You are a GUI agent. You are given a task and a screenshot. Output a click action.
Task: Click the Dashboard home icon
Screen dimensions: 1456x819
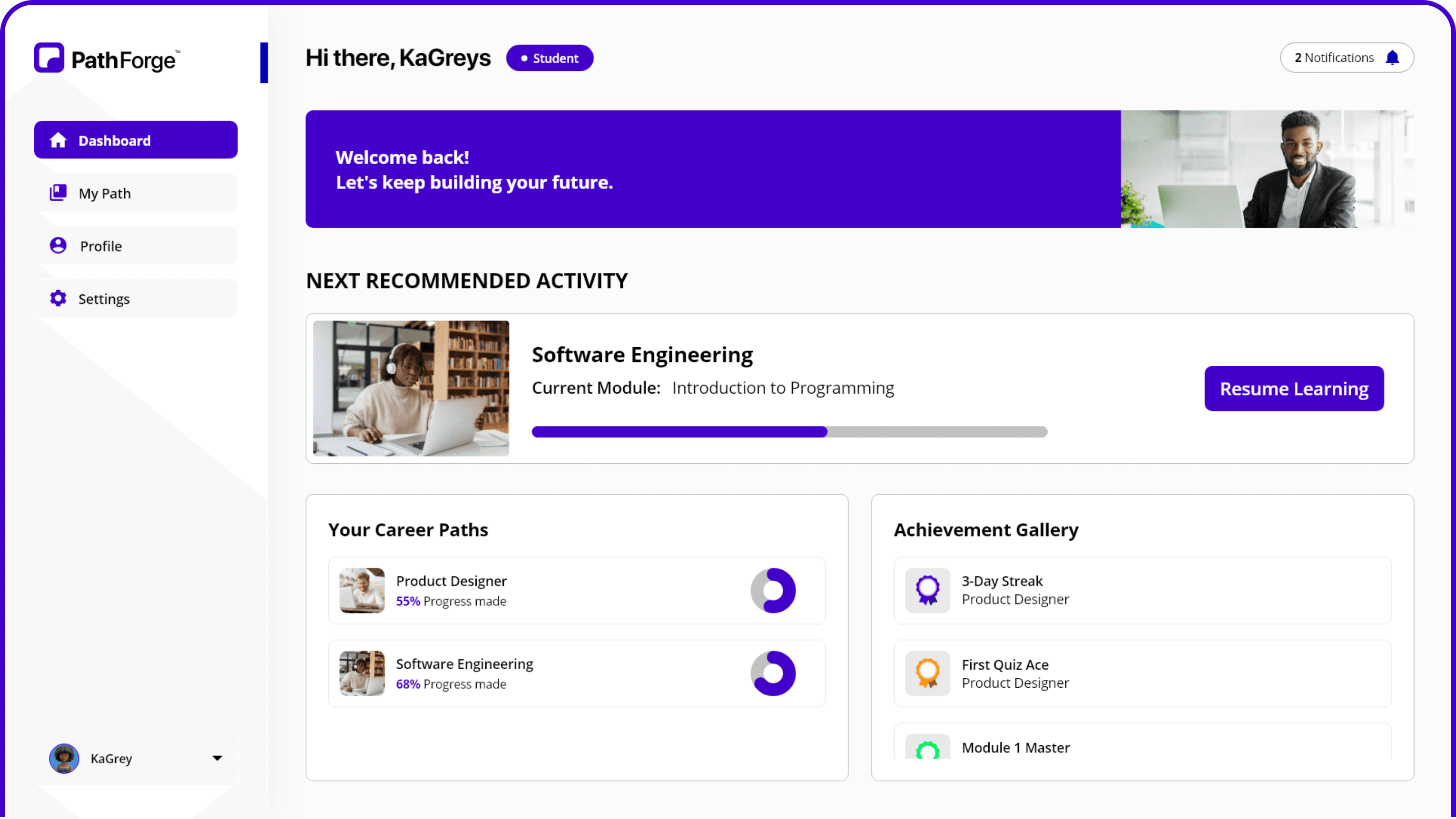point(58,140)
